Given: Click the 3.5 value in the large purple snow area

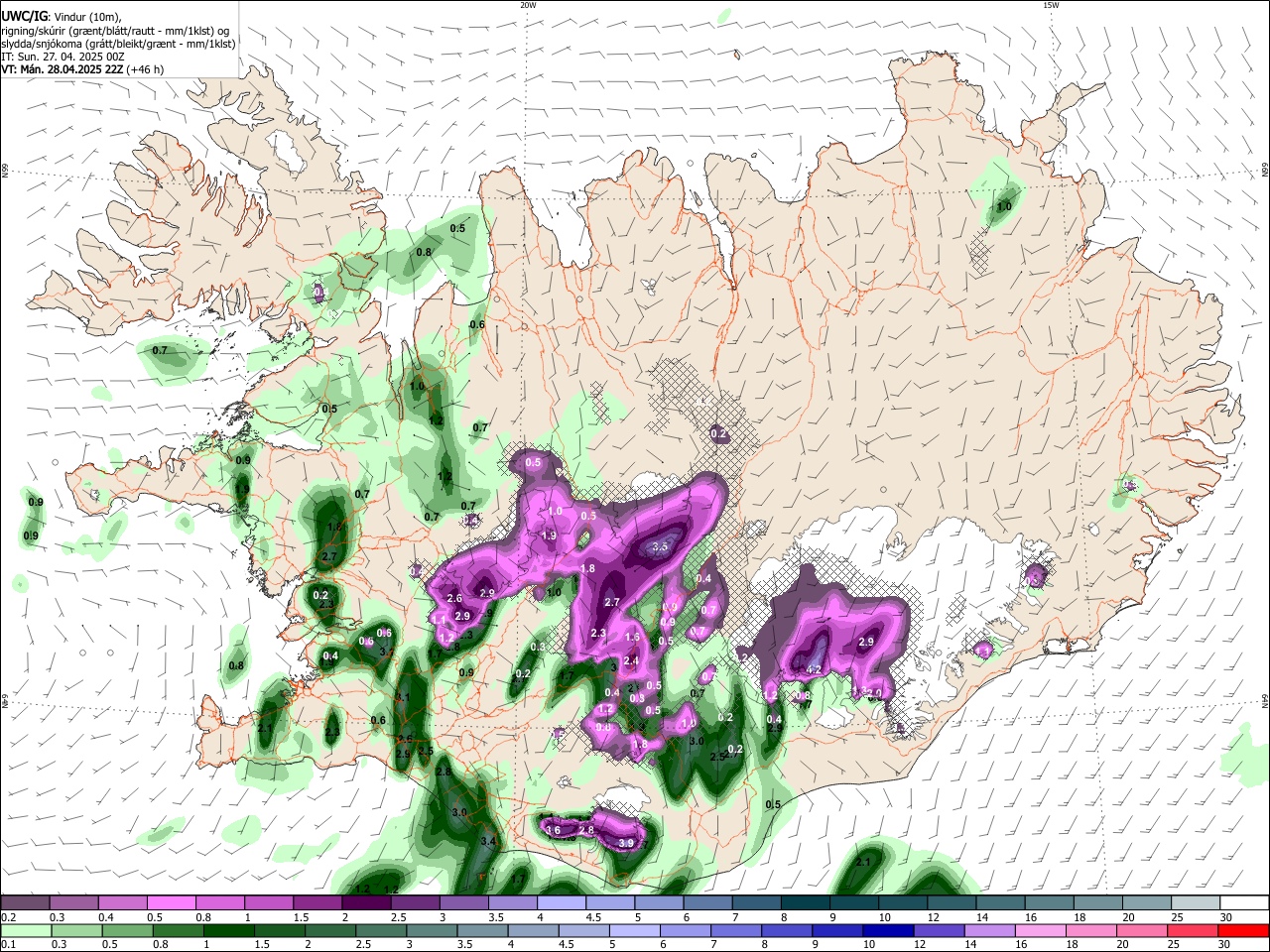Looking at the screenshot, I should (660, 546).
